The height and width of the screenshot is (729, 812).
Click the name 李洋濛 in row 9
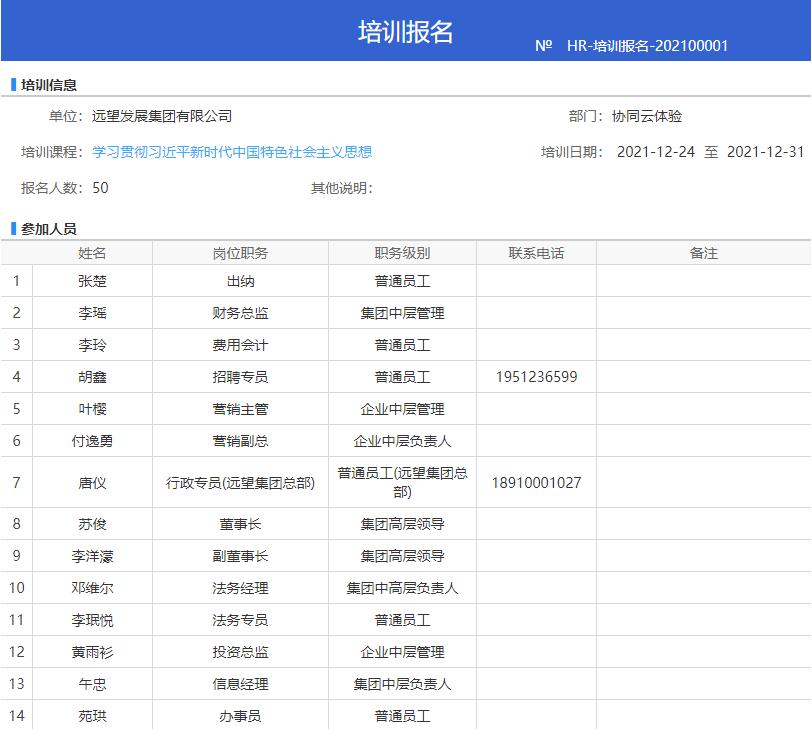pos(92,556)
